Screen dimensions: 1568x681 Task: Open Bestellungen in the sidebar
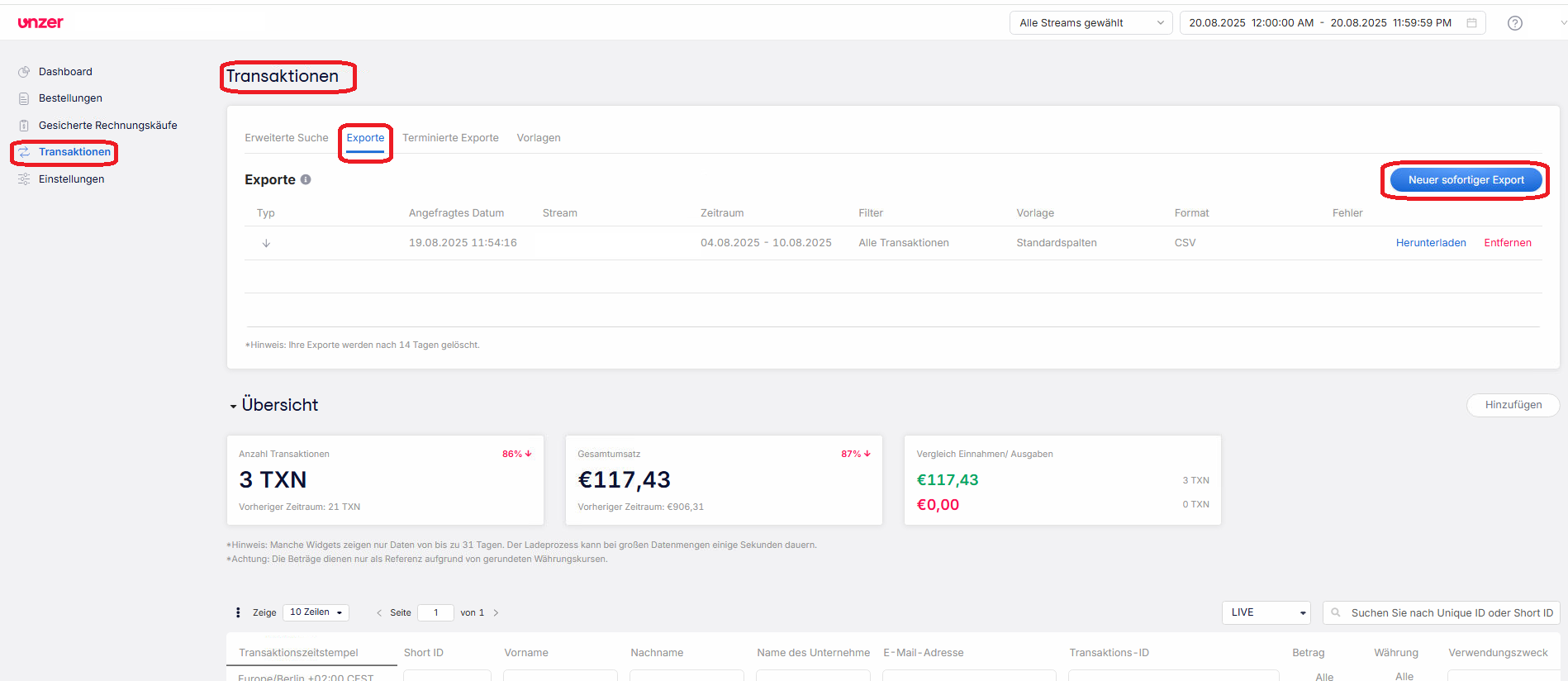(70, 98)
